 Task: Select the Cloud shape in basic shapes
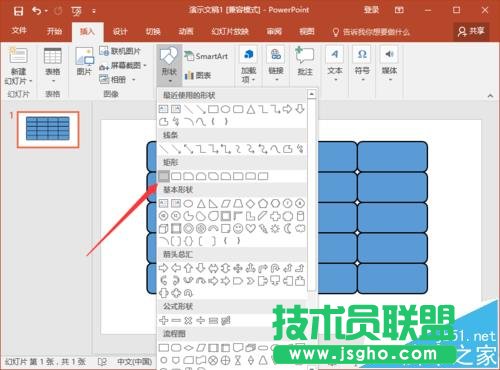tap(300, 229)
